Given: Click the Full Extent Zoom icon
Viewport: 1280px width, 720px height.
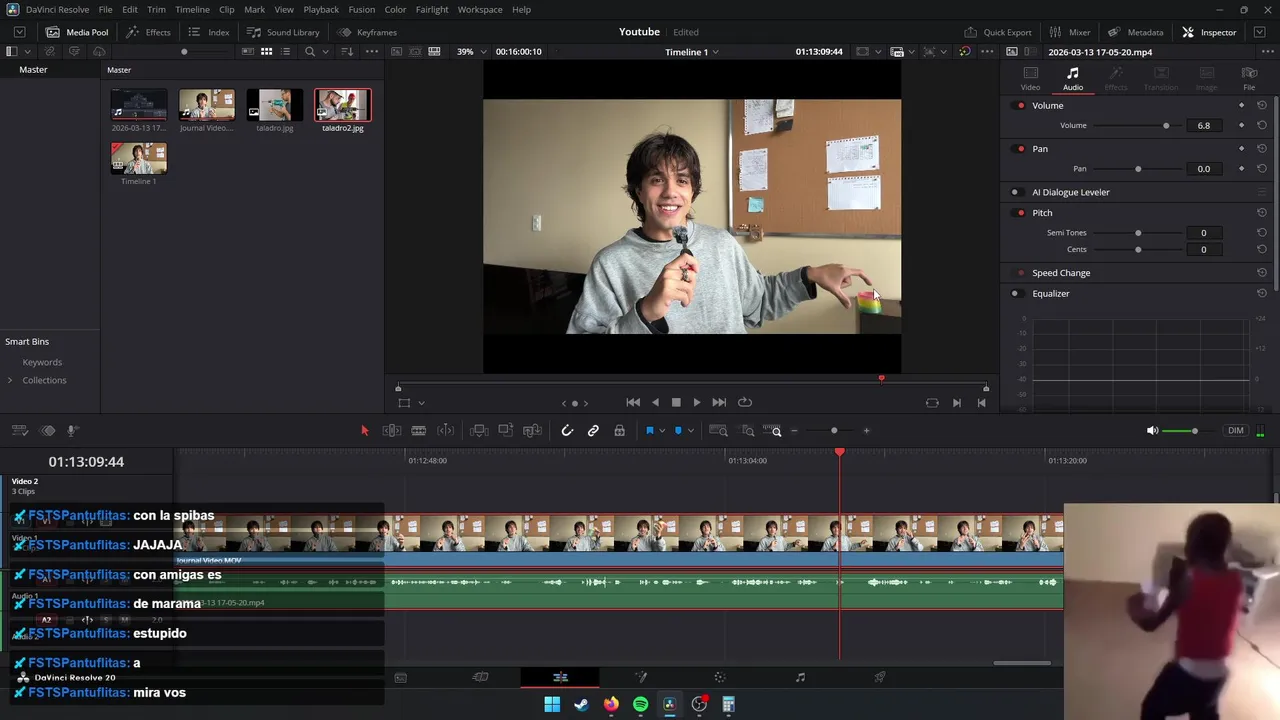Looking at the screenshot, I should pyautogui.click(x=718, y=431).
